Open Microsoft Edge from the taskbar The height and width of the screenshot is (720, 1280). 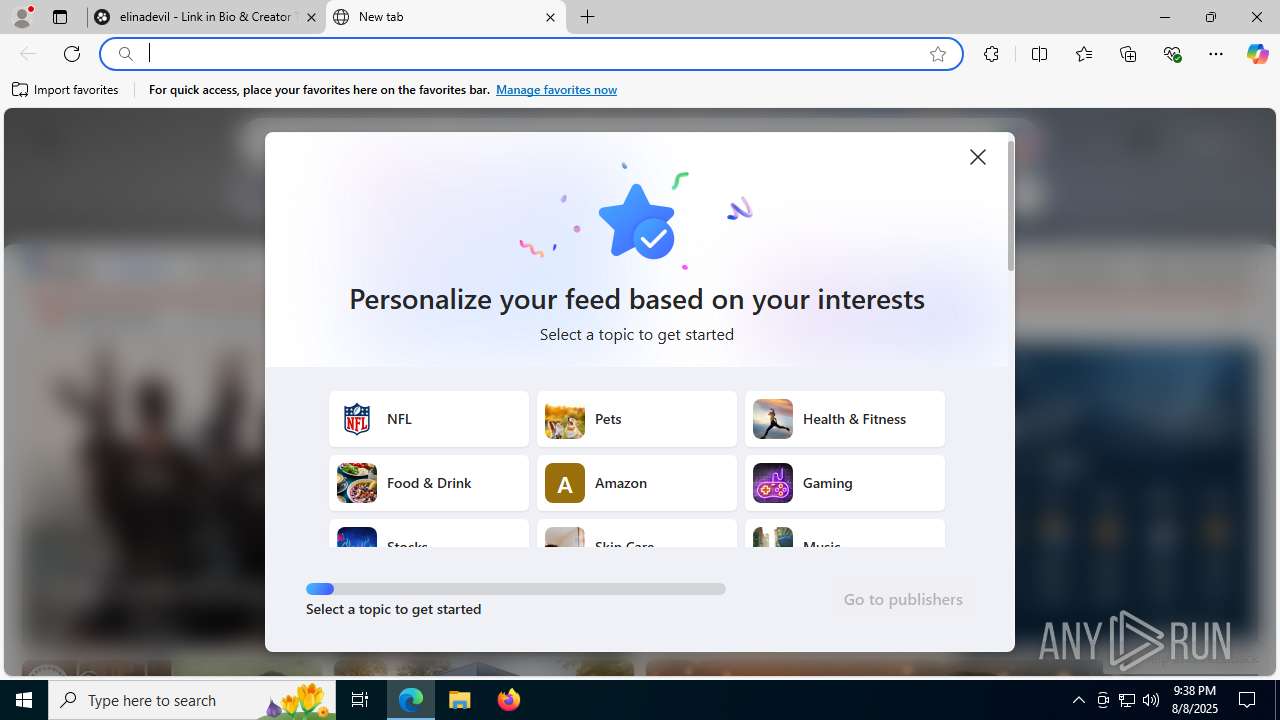(x=411, y=700)
